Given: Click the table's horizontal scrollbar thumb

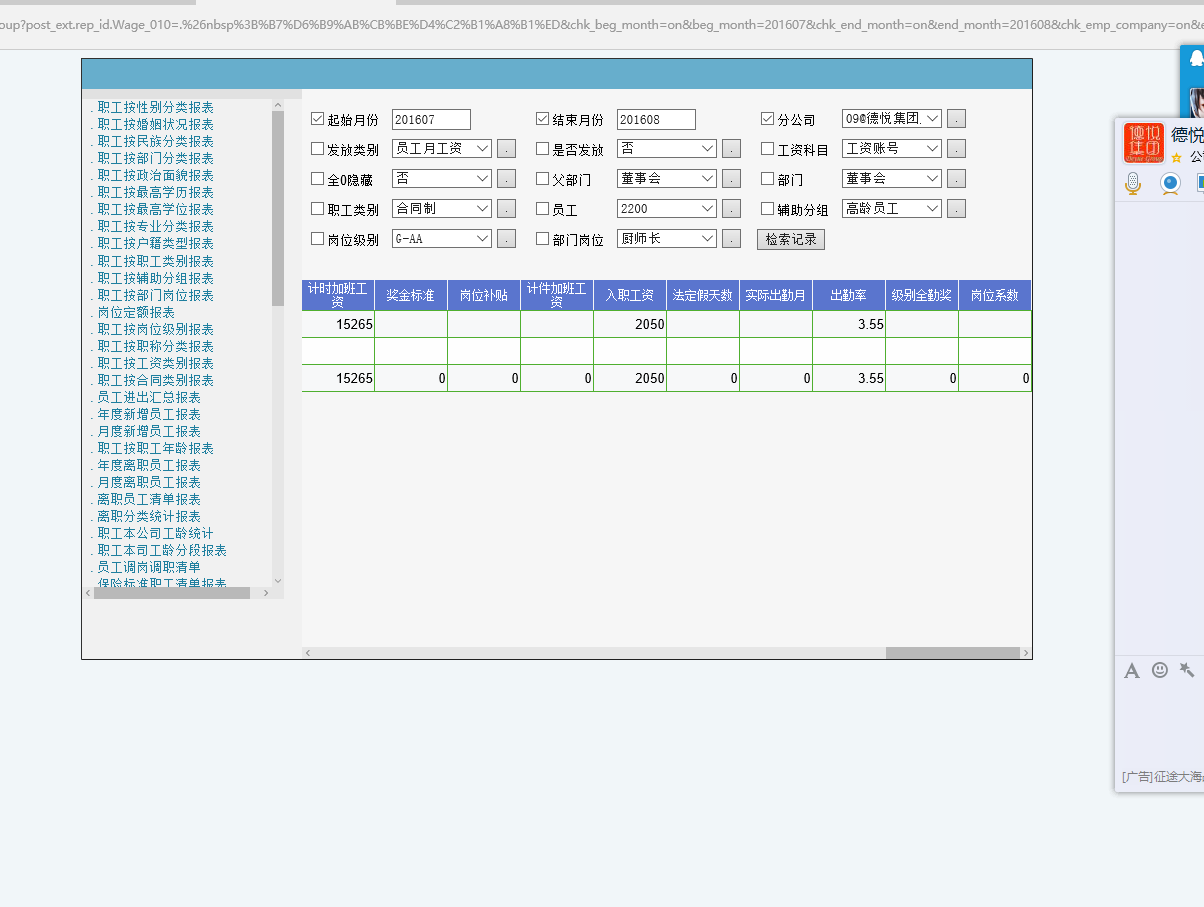Looking at the screenshot, I should point(951,653).
